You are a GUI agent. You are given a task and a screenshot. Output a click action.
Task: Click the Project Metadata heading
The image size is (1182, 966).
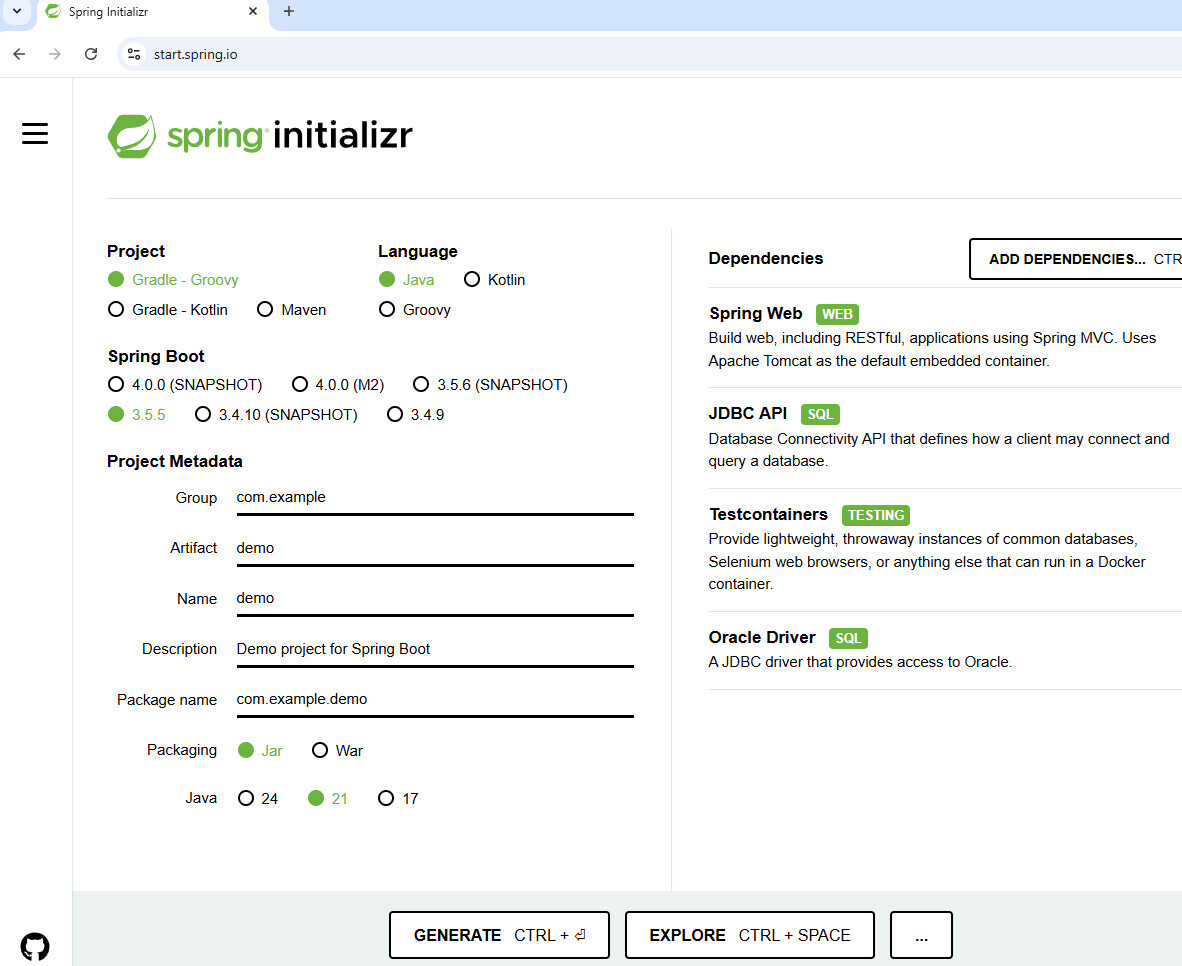[175, 462]
